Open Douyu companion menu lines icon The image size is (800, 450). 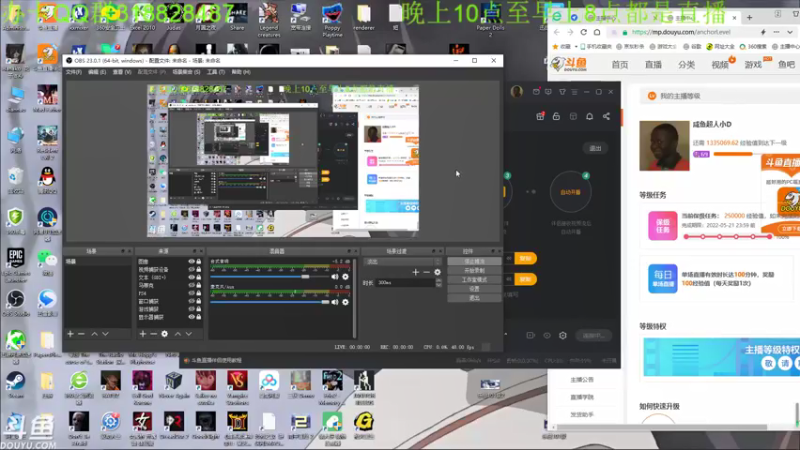coord(574,92)
